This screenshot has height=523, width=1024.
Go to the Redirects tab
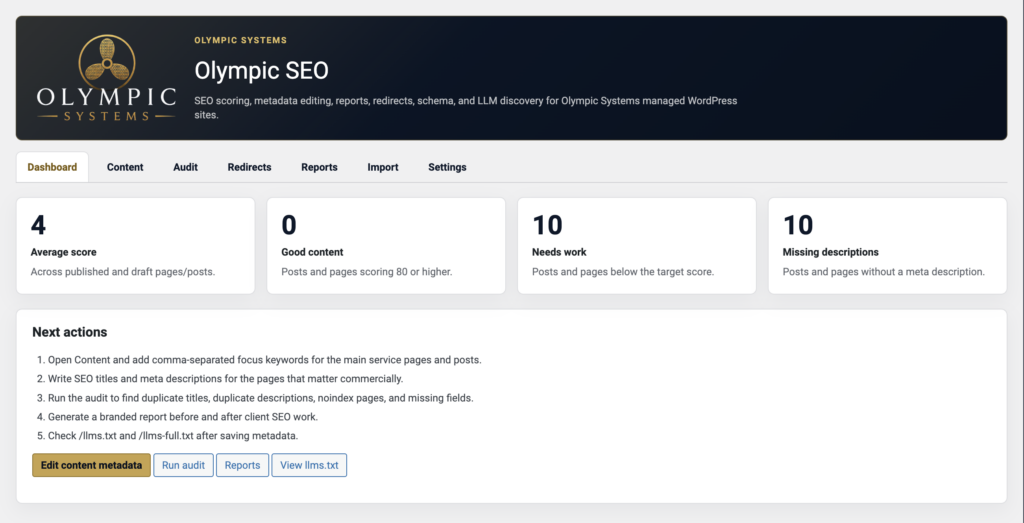pos(249,167)
